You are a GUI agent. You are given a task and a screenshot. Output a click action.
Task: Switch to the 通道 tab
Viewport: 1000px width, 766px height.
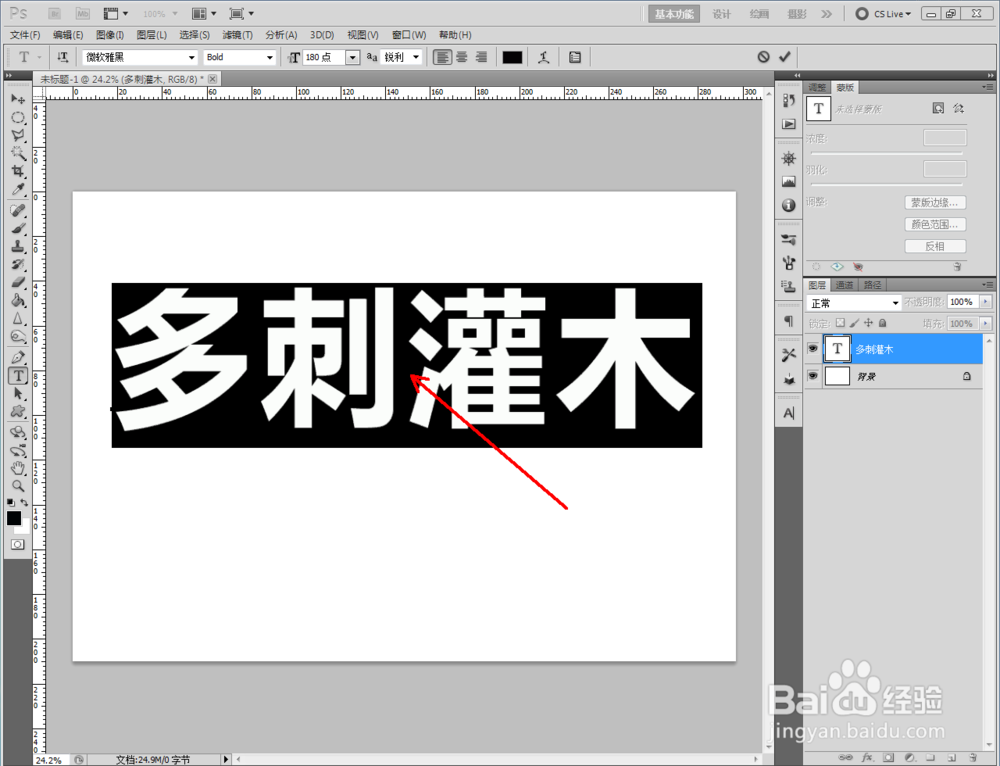(x=844, y=284)
